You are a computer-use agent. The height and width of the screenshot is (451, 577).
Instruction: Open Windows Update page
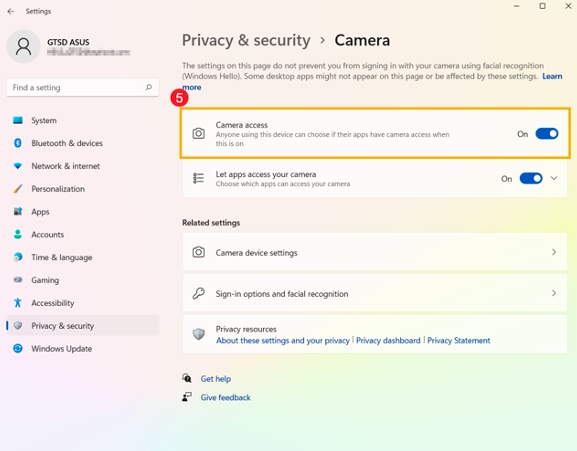point(82,348)
